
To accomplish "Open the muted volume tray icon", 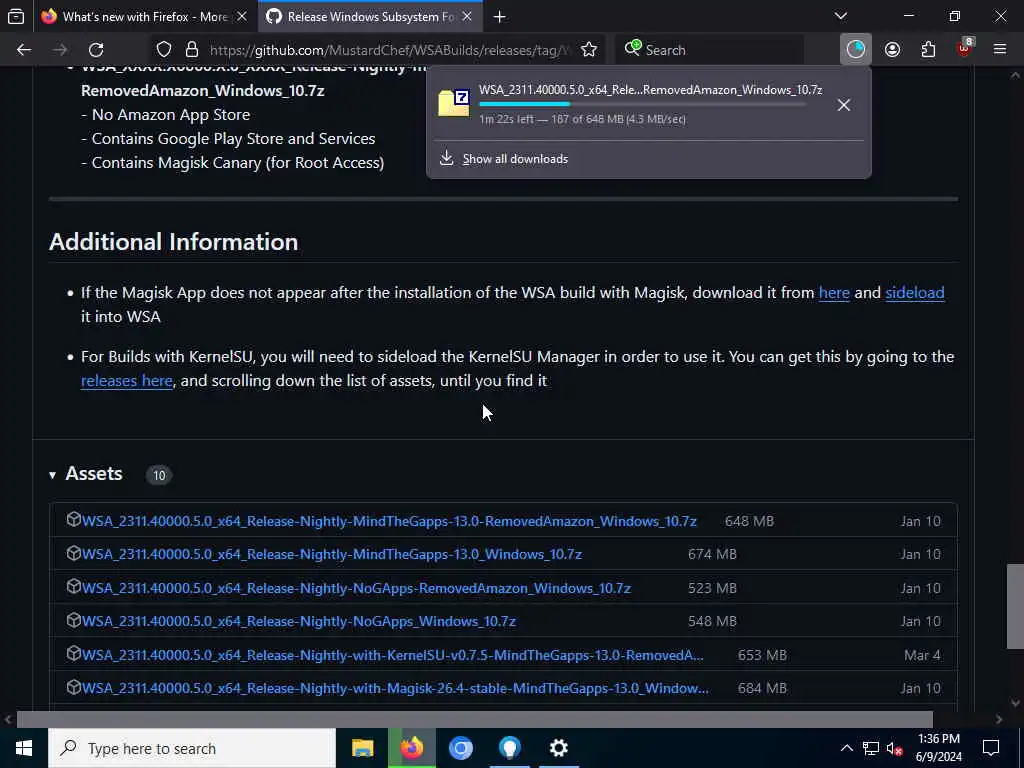I will point(895,749).
